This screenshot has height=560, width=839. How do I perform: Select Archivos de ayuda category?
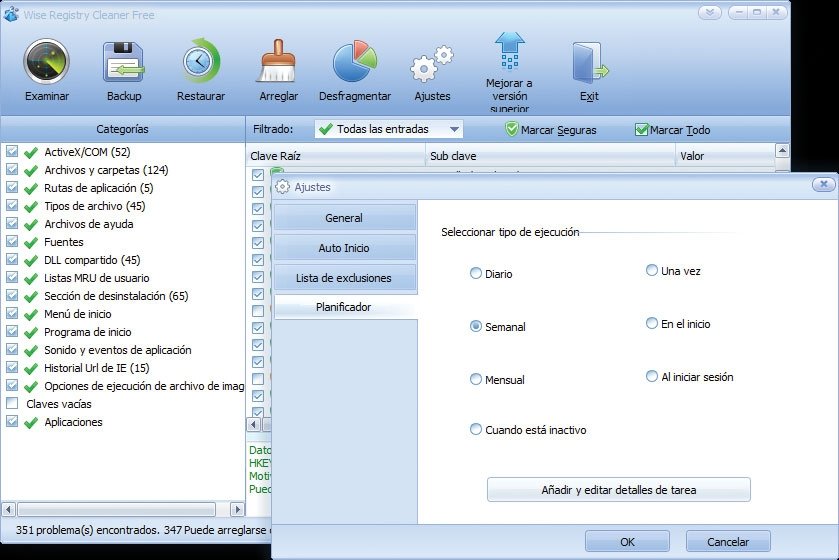coord(89,224)
